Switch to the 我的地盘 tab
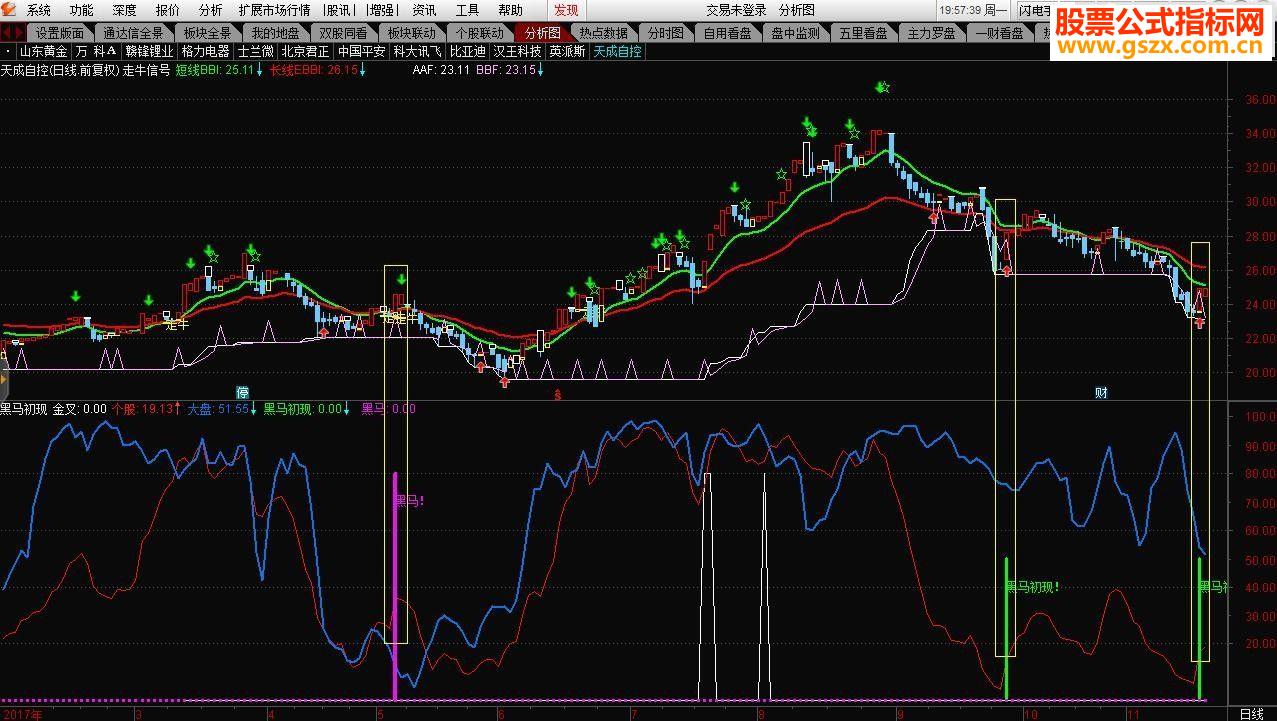The image size is (1277, 721). [275, 32]
